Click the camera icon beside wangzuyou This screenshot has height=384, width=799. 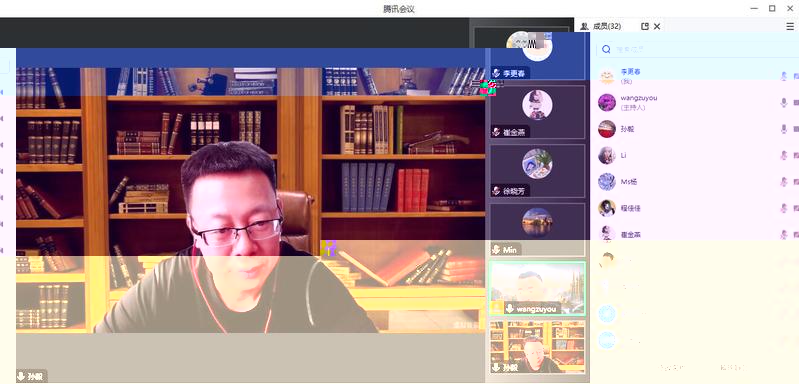796,103
